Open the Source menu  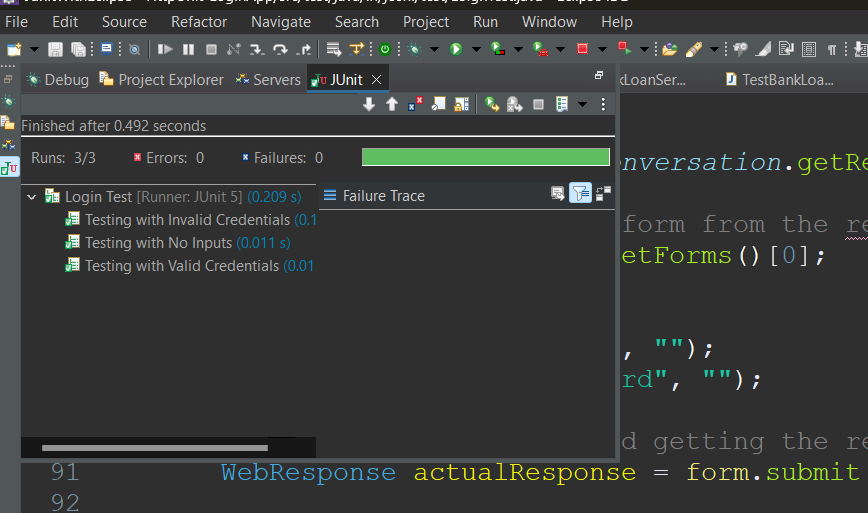[124, 22]
